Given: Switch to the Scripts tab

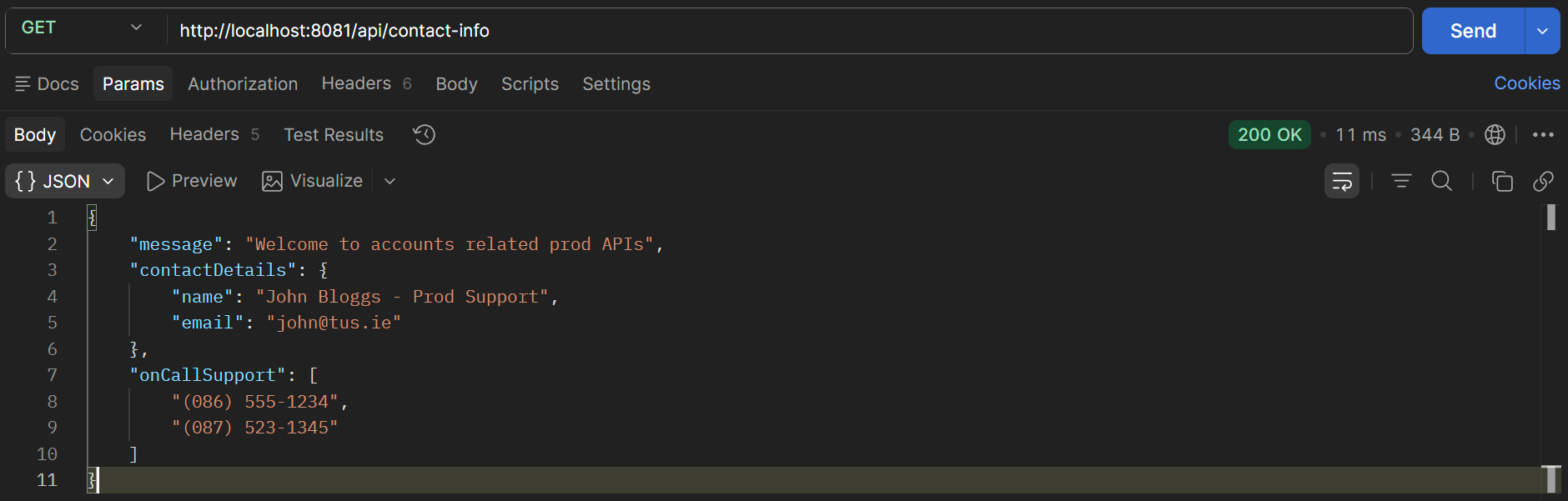Looking at the screenshot, I should pos(530,84).
